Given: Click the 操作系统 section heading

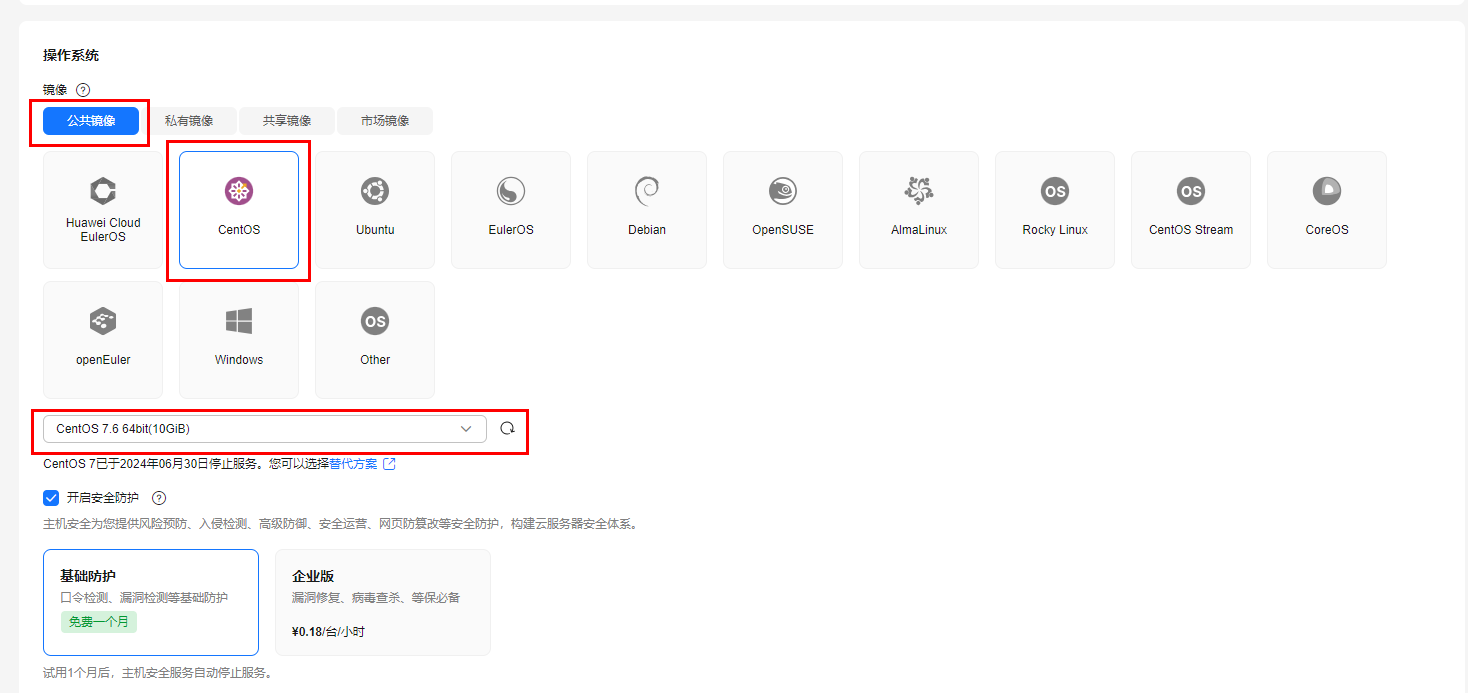Looking at the screenshot, I should tap(71, 56).
